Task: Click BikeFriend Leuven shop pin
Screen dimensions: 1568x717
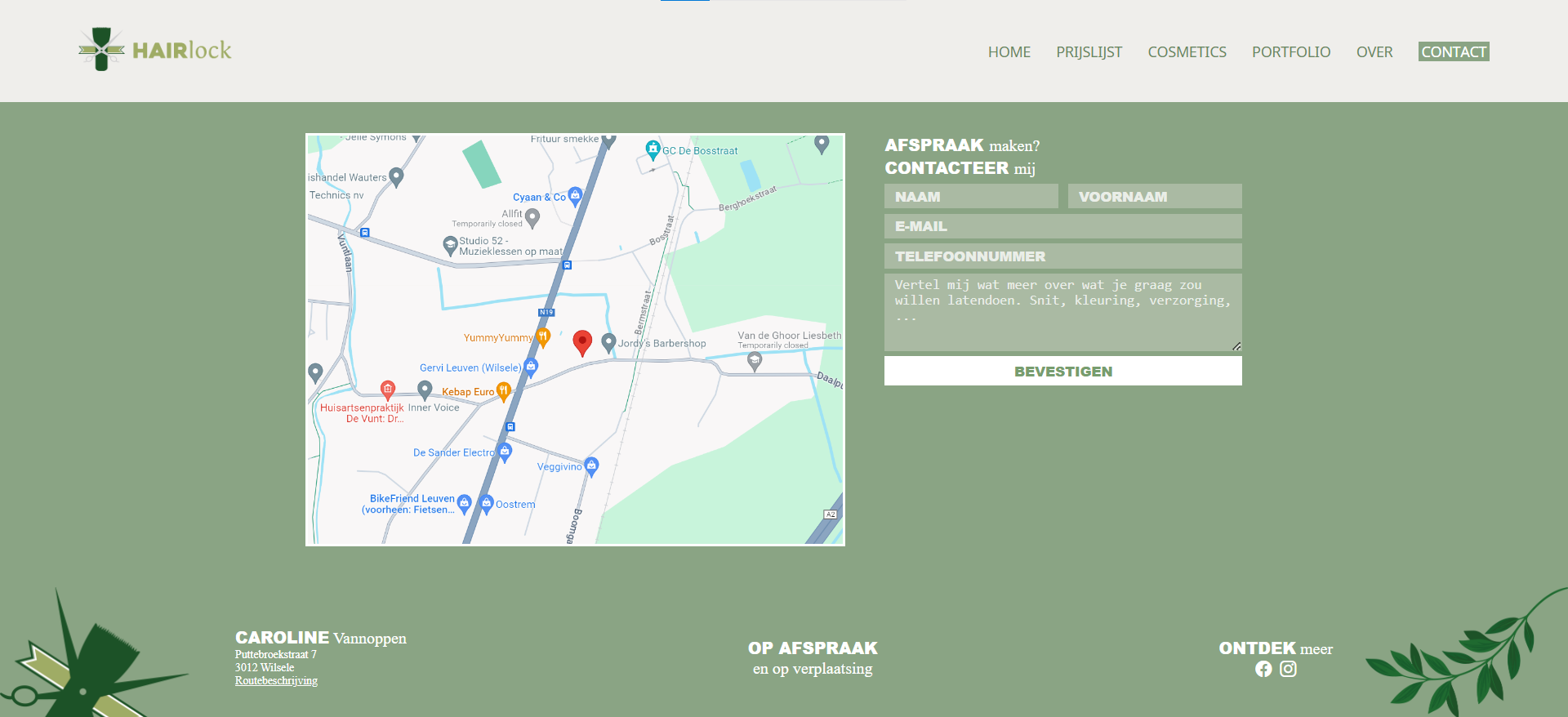Action: (464, 504)
